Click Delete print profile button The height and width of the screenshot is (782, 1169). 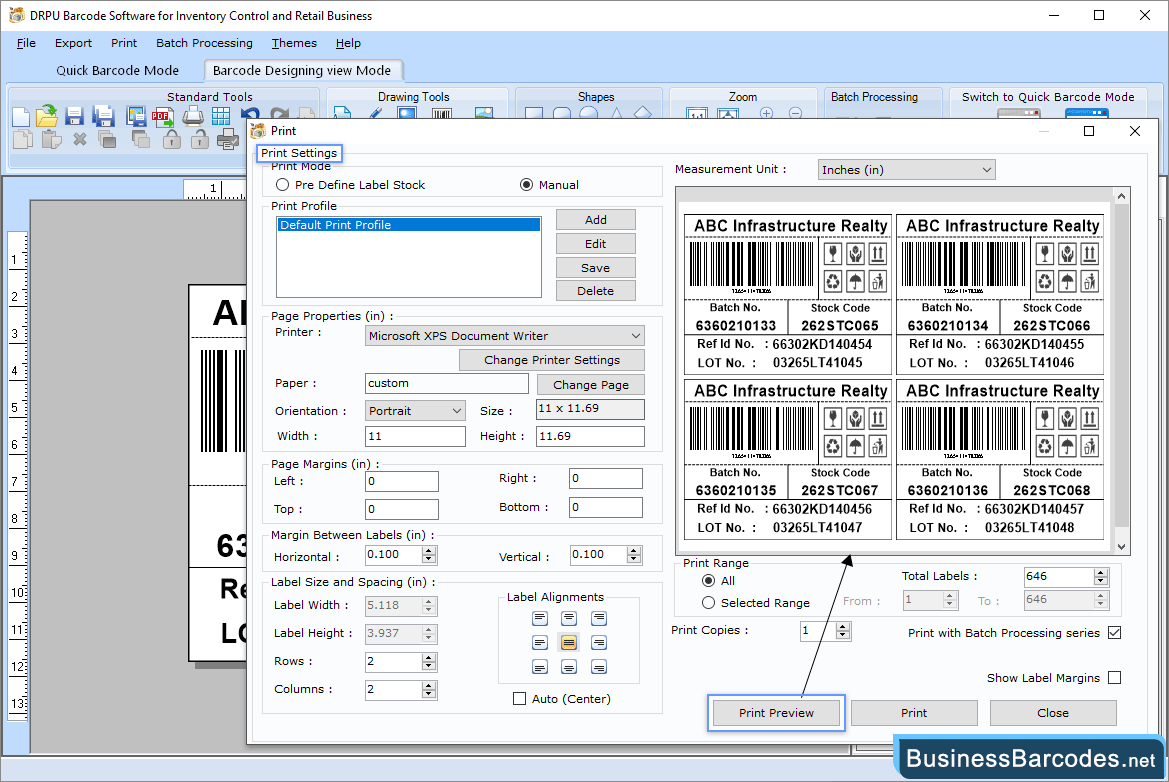(x=596, y=291)
